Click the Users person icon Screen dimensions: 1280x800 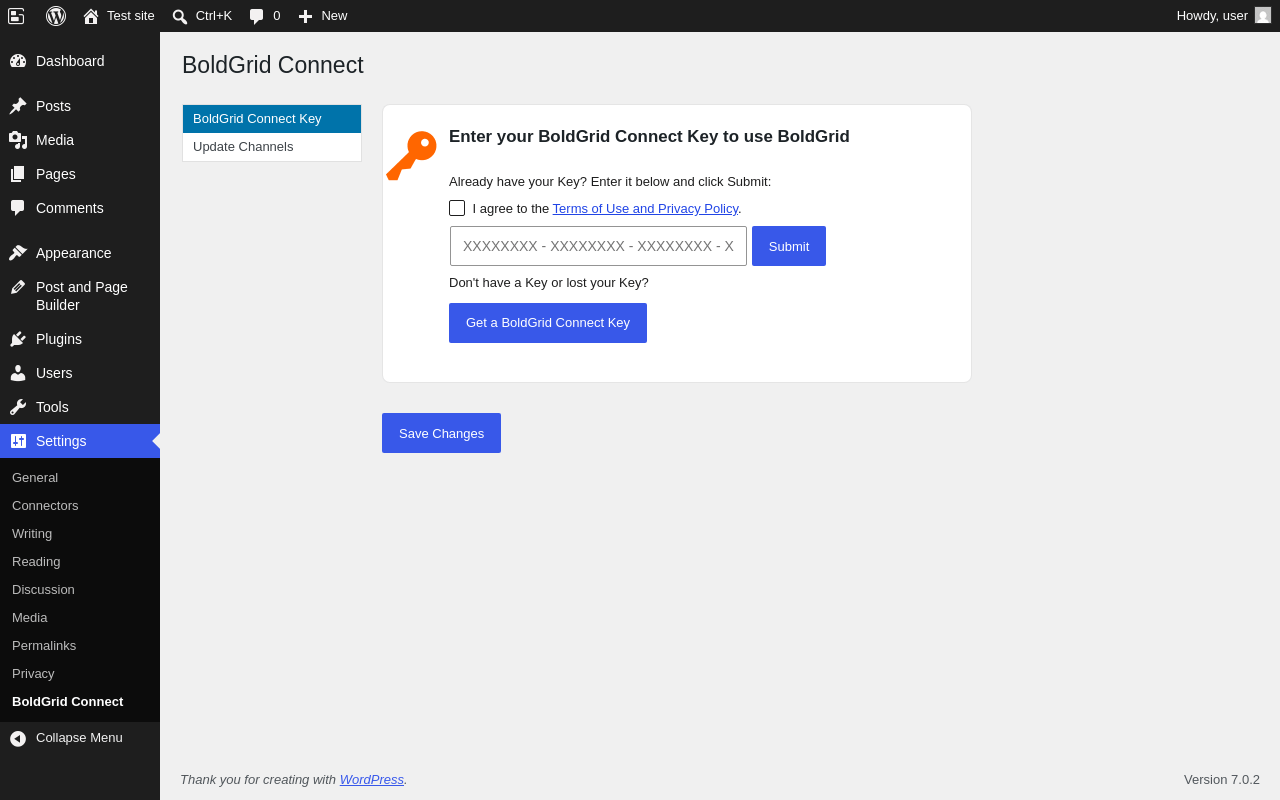[18, 373]
